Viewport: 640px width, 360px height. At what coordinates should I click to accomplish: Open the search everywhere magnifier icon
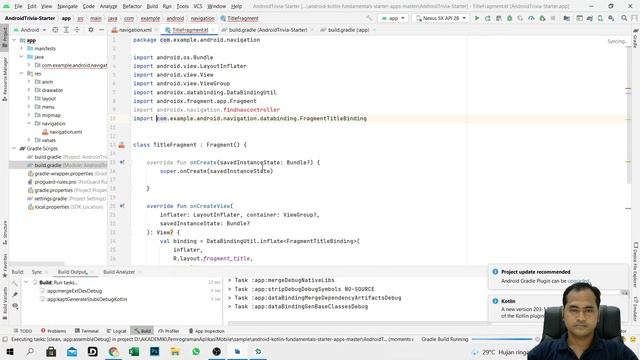[x=624, y=18]
